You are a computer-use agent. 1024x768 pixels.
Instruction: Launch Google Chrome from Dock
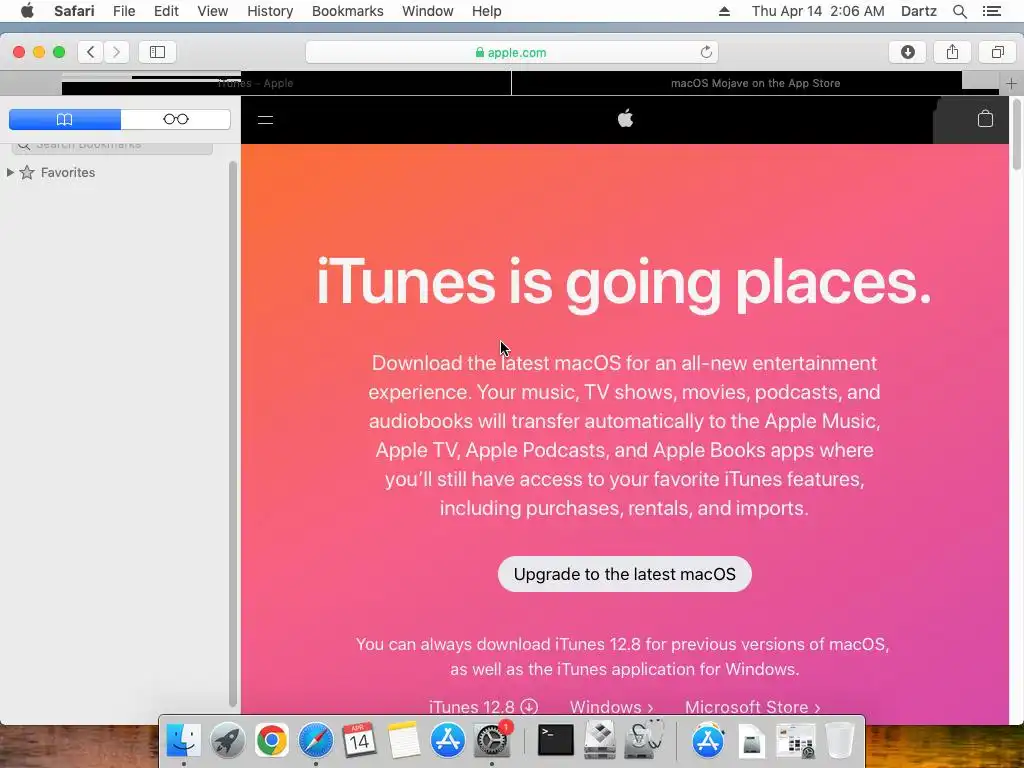click(x=272, y=740)
